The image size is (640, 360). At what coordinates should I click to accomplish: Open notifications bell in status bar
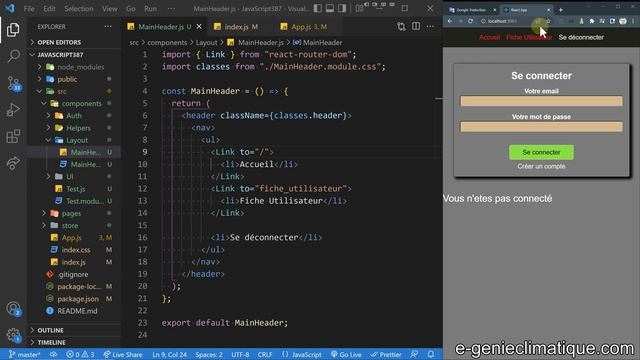point(431,354)
